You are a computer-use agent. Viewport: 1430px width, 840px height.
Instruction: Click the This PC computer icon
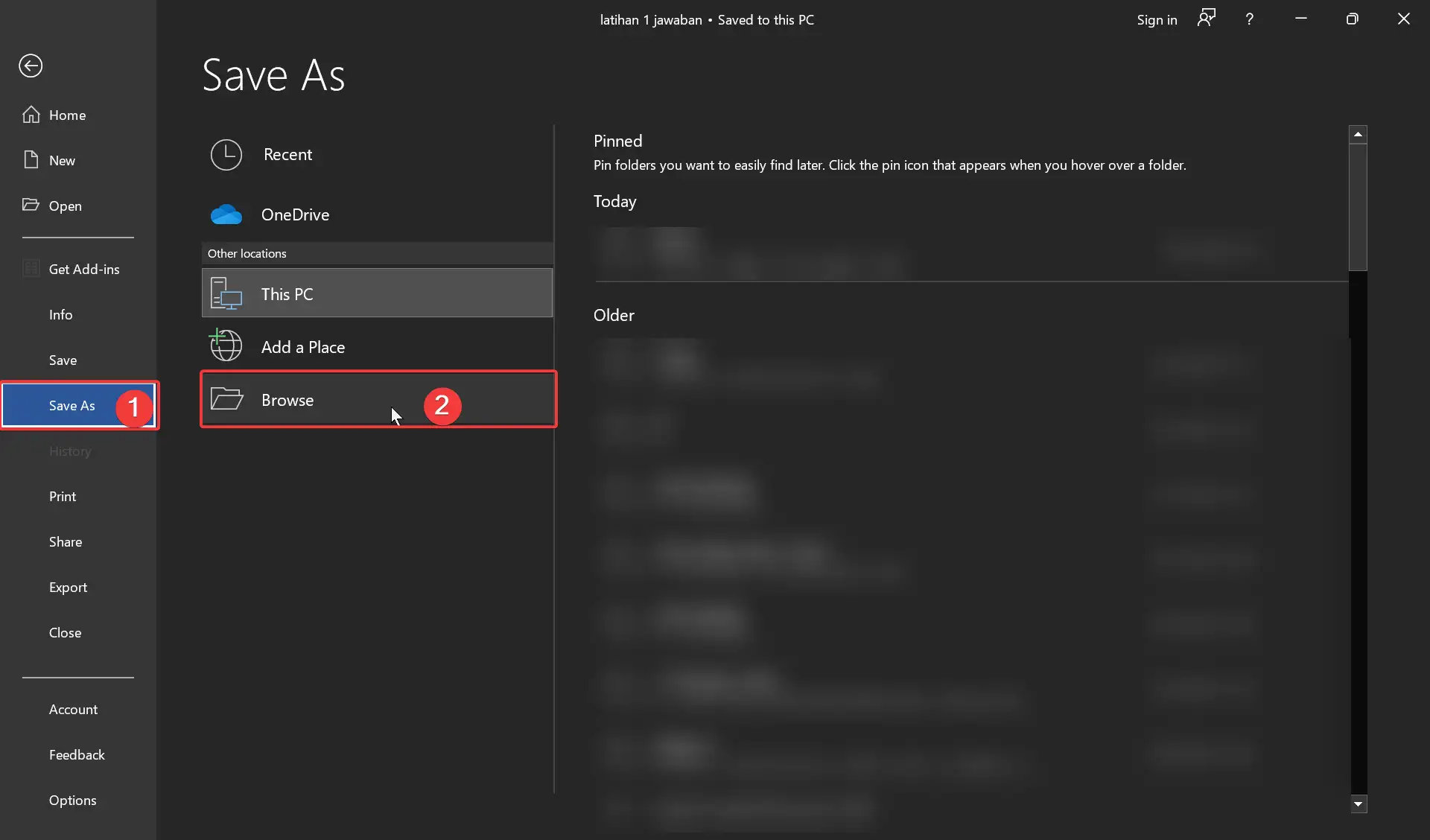[x=226, y=293]
